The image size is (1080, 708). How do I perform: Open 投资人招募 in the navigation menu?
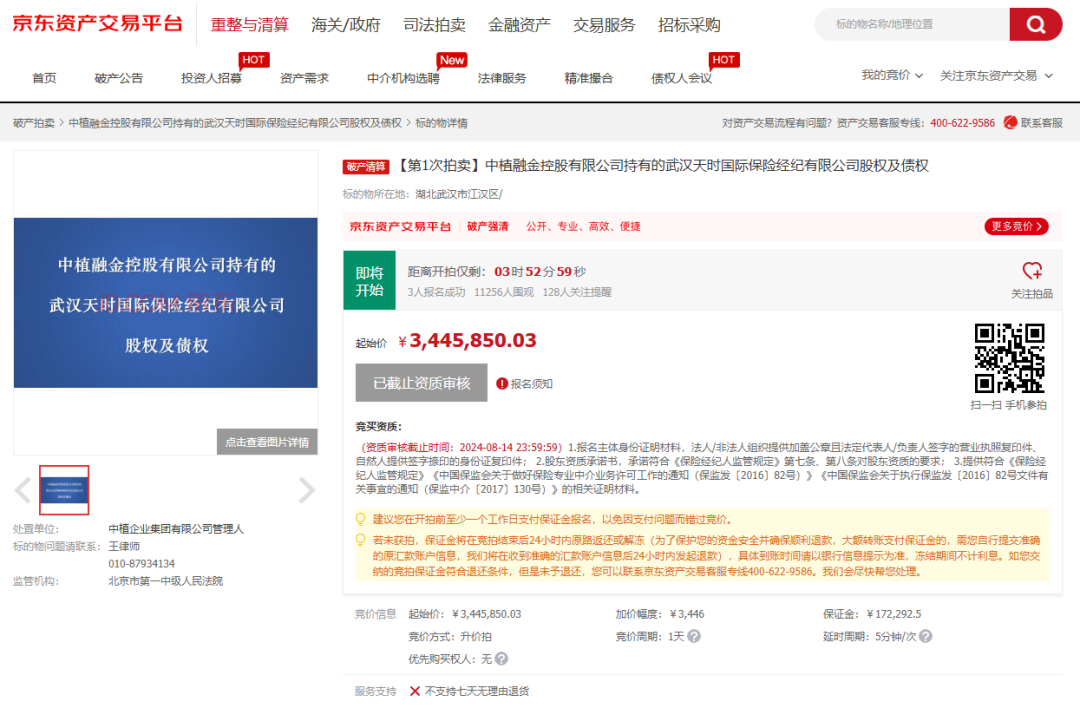click(x=211, y=78)
